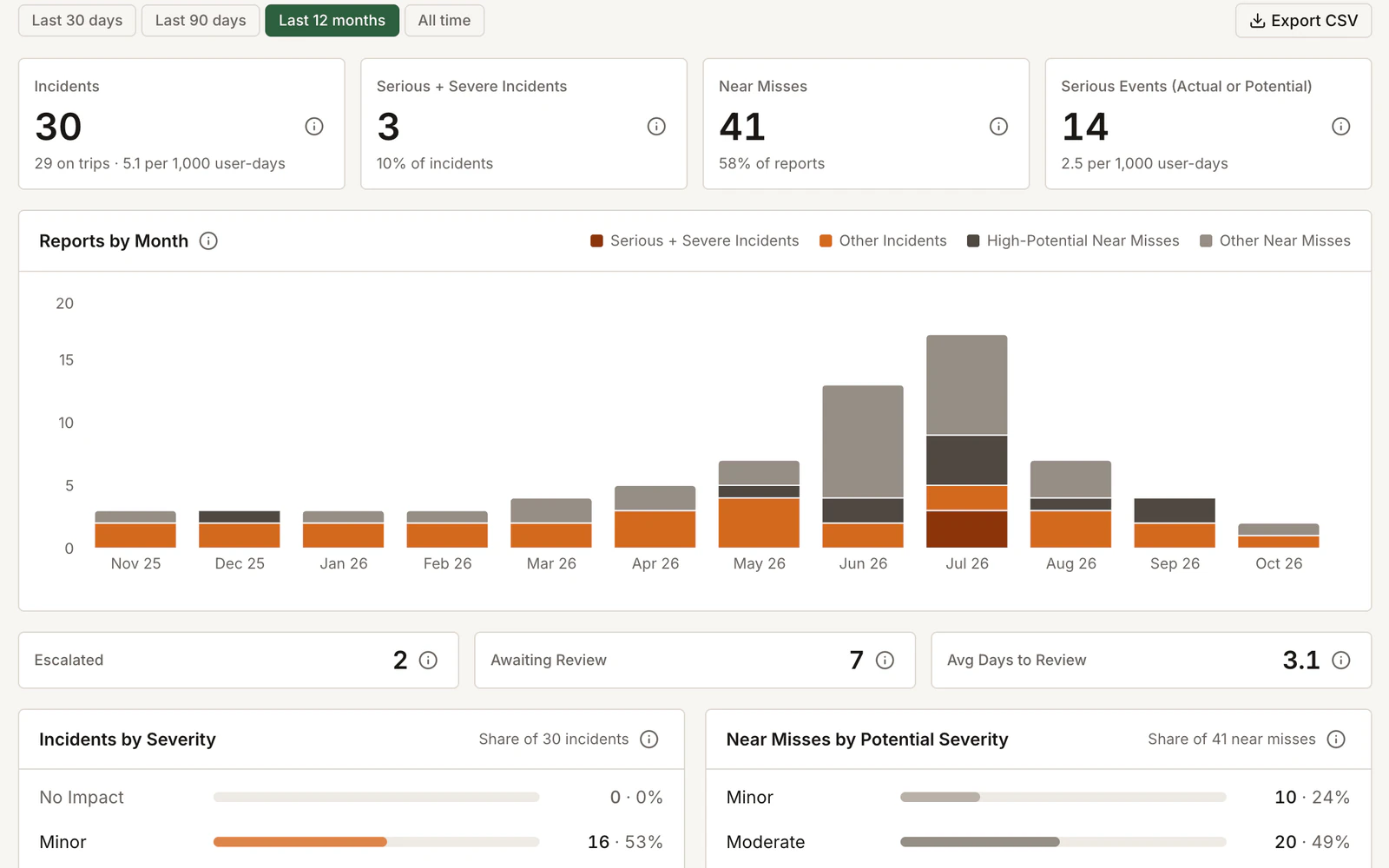Click the "10% of incidents" text
The image size is (1389, 868).
coord(435,163)
